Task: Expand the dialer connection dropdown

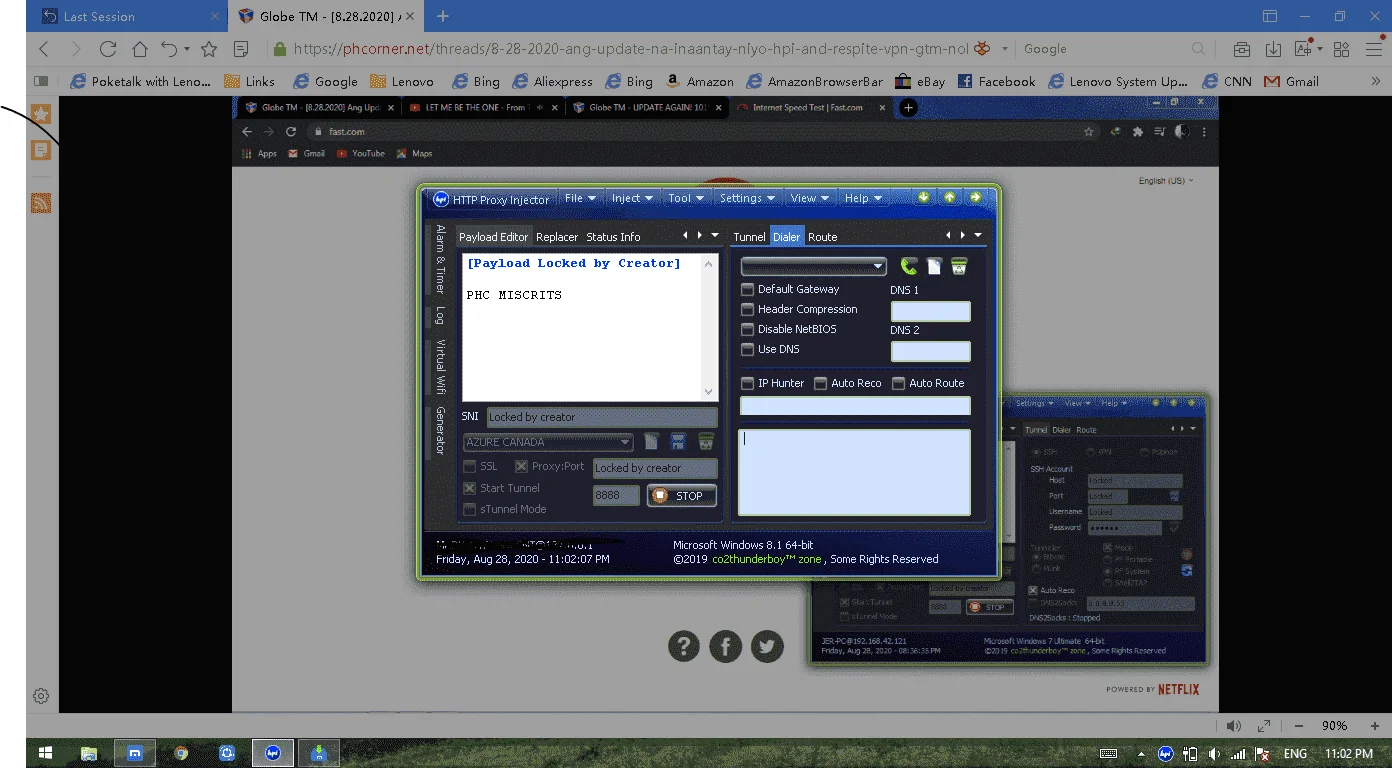Action: point(878,266)
